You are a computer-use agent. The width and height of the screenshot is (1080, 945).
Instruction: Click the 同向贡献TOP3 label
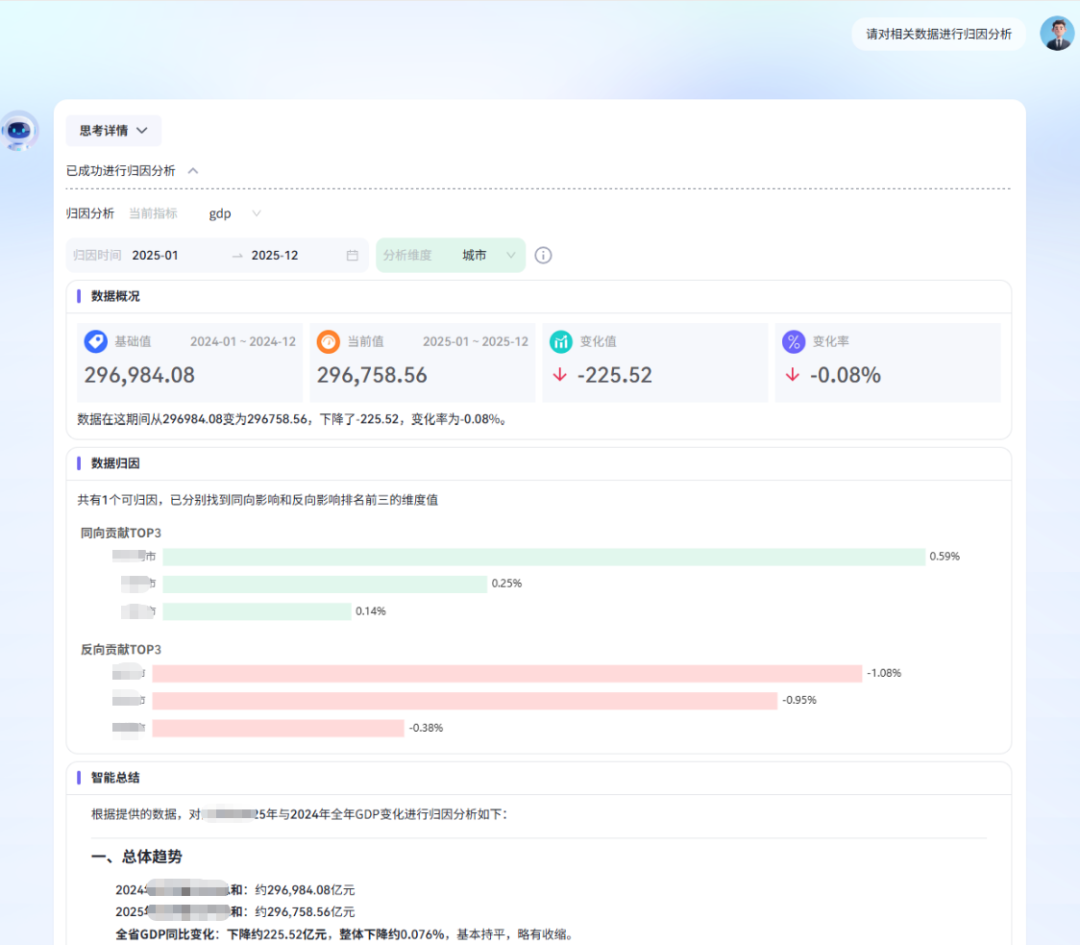tap(121, 533)
